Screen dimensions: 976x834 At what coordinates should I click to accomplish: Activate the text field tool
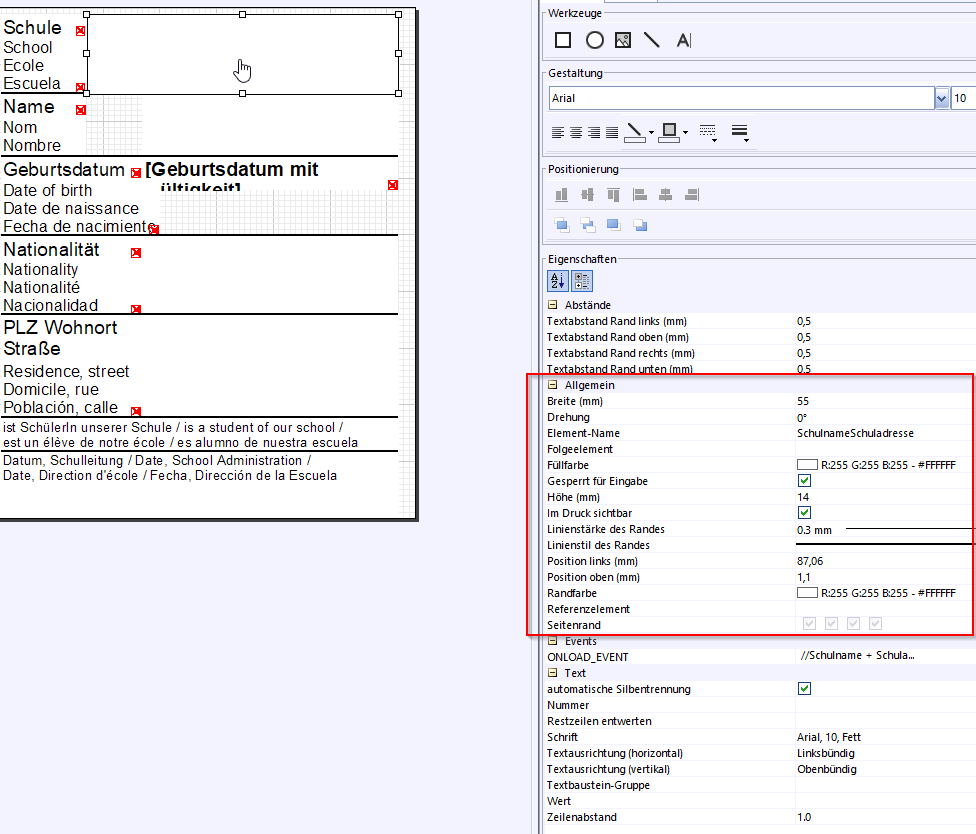pos(683,40)
